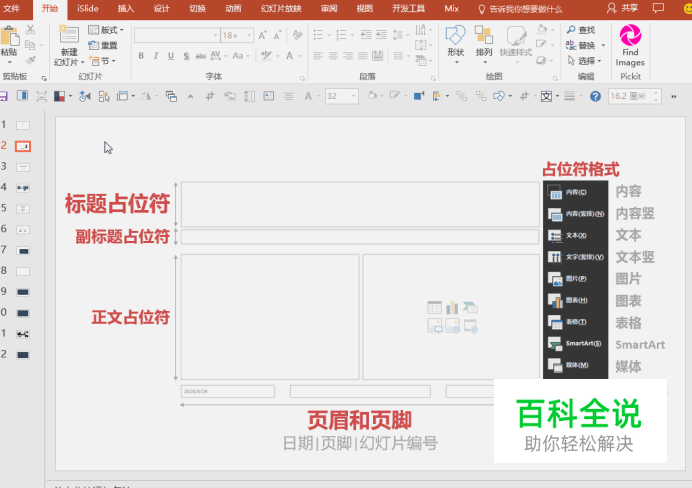Toggle italic formatting
692x488 pixels.
pyautogui.click(x=156, y=56)
